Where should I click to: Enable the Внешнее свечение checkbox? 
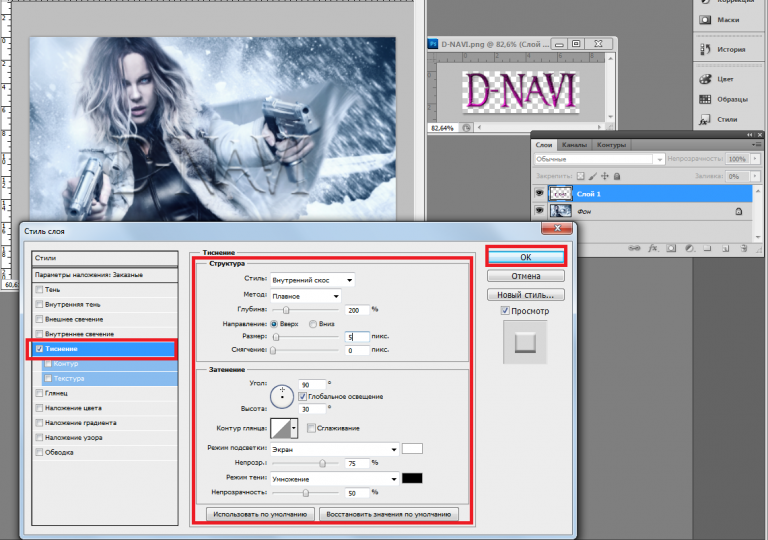click(x=39, y=319)
